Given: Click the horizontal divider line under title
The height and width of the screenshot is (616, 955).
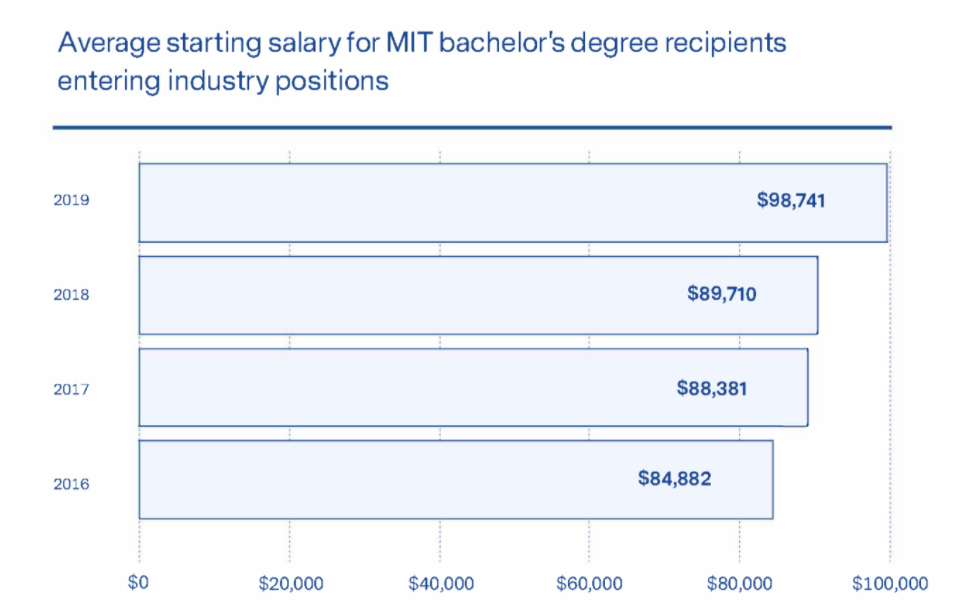Looking at the screenshot, I should 471,128.
